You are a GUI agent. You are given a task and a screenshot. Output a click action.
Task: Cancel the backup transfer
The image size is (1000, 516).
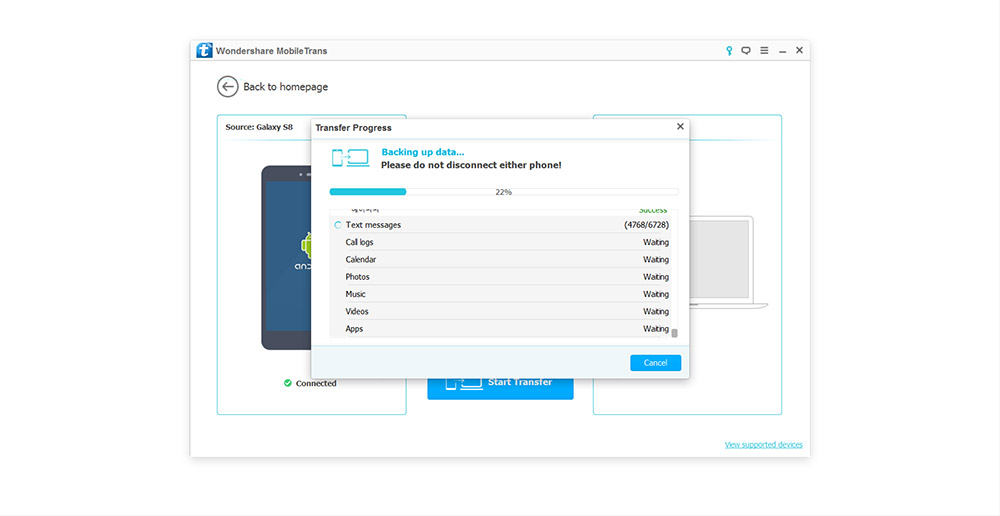tap(656, 362)
